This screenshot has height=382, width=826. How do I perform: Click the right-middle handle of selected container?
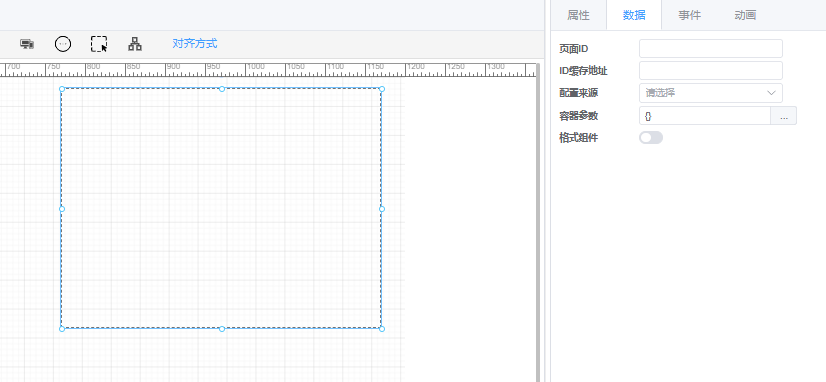point(382,209)
